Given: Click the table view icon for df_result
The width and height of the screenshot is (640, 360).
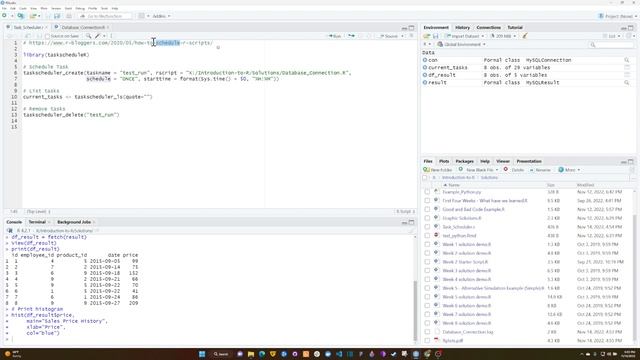Looking at the screenshot, I should (627, 75).
